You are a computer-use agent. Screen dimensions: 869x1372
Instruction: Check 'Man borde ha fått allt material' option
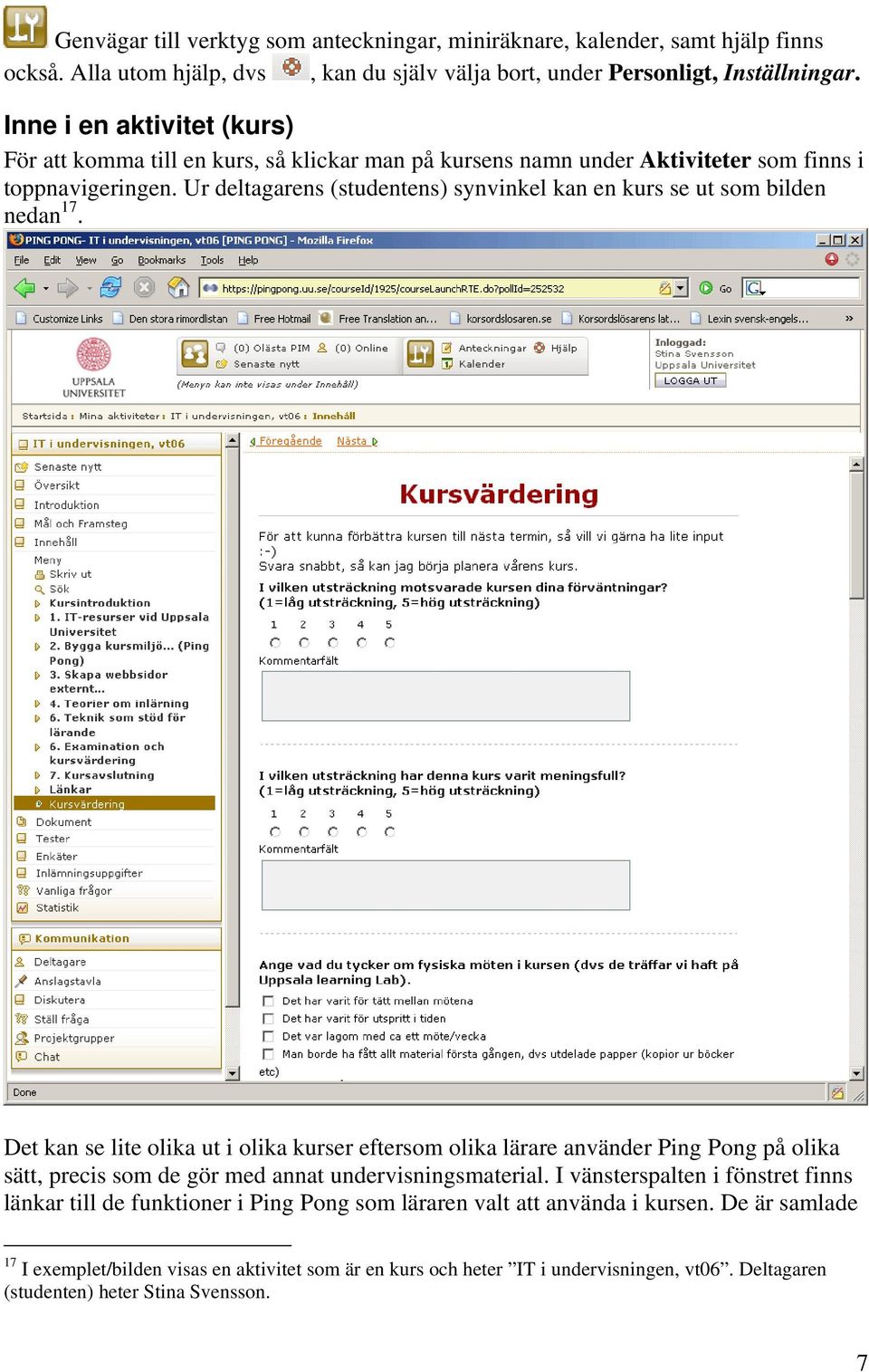[x=268, y=1053]
